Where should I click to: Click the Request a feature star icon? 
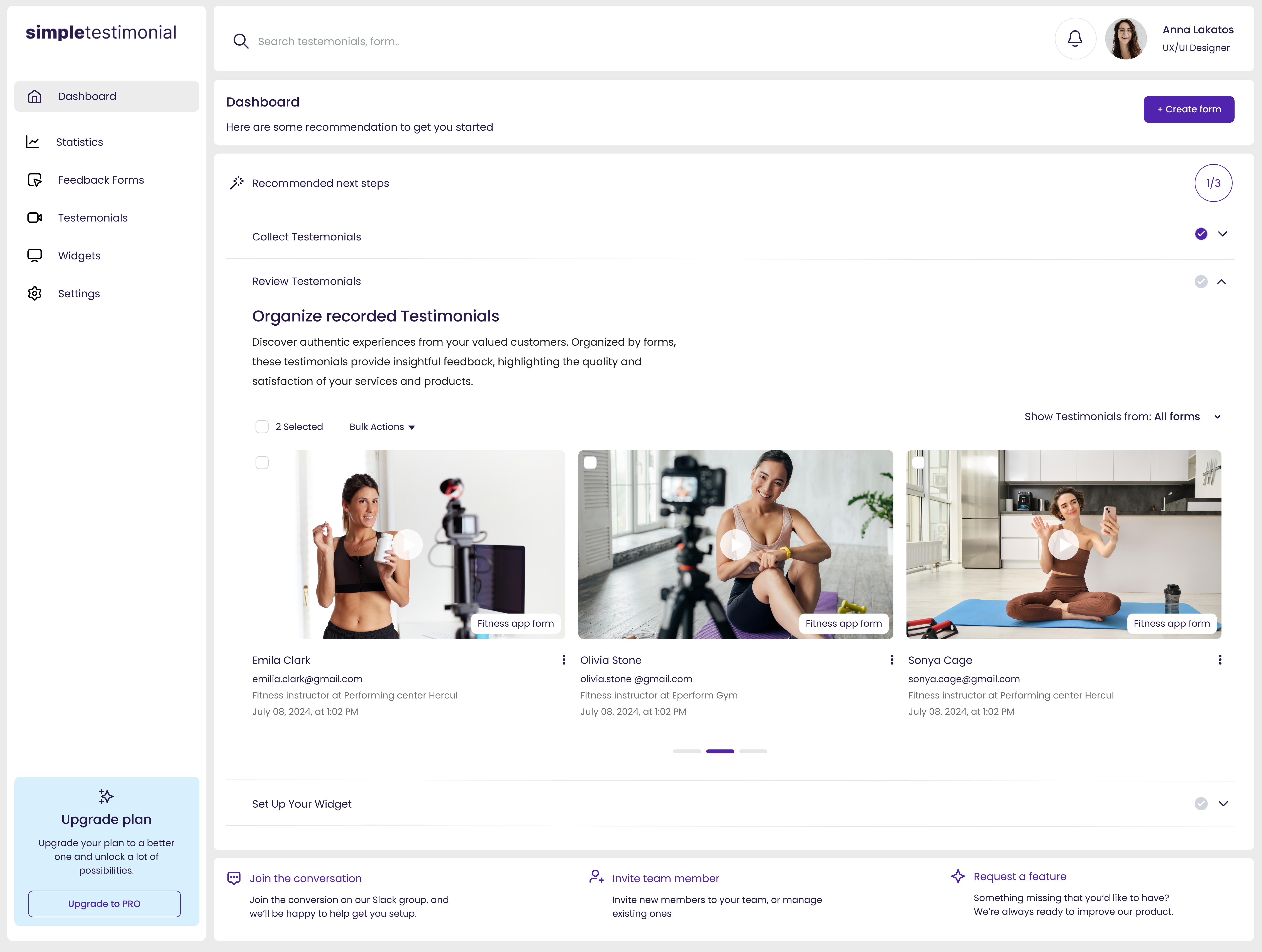(x=958, y=876)
